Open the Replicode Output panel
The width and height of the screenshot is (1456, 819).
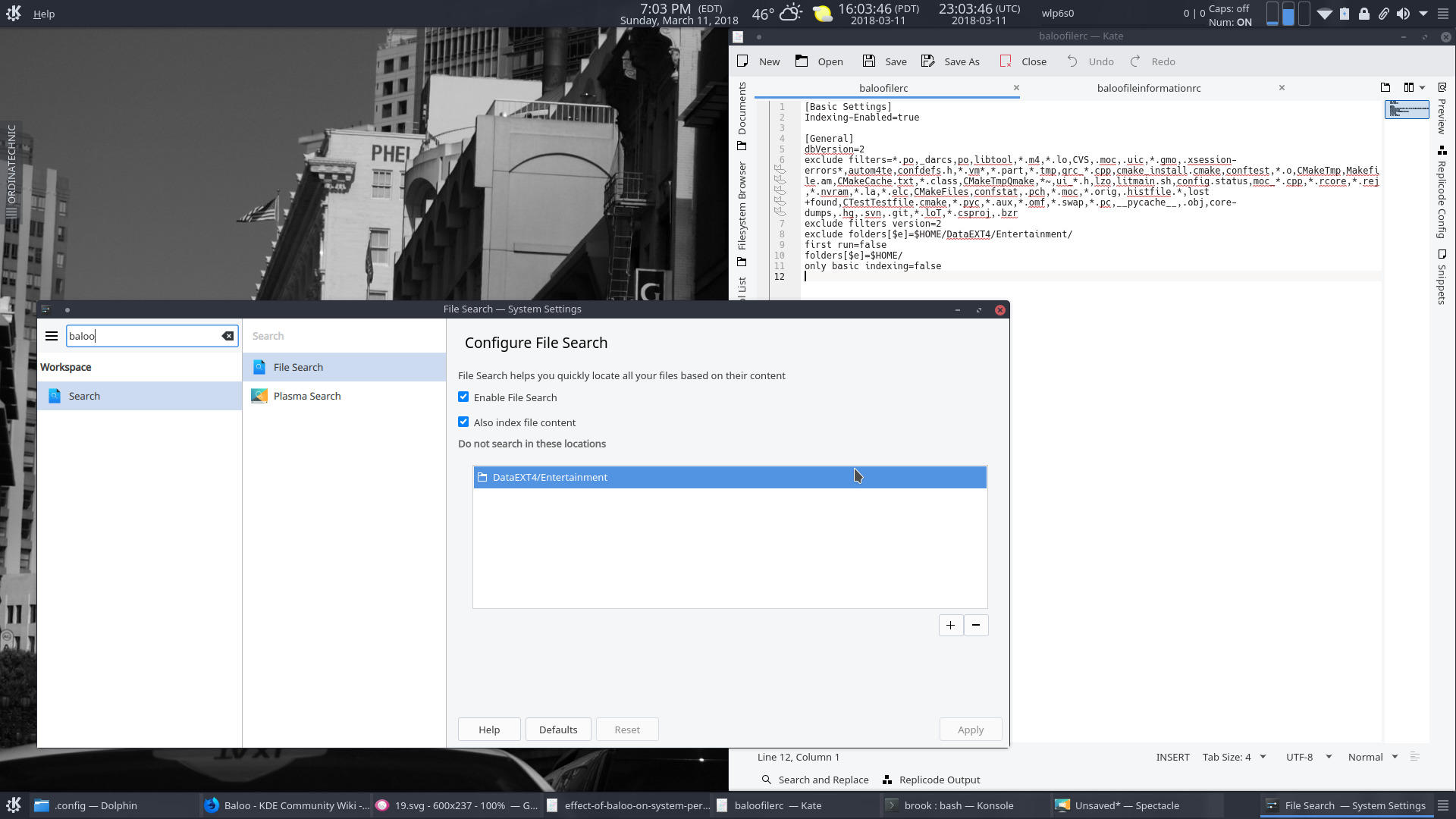931,780
